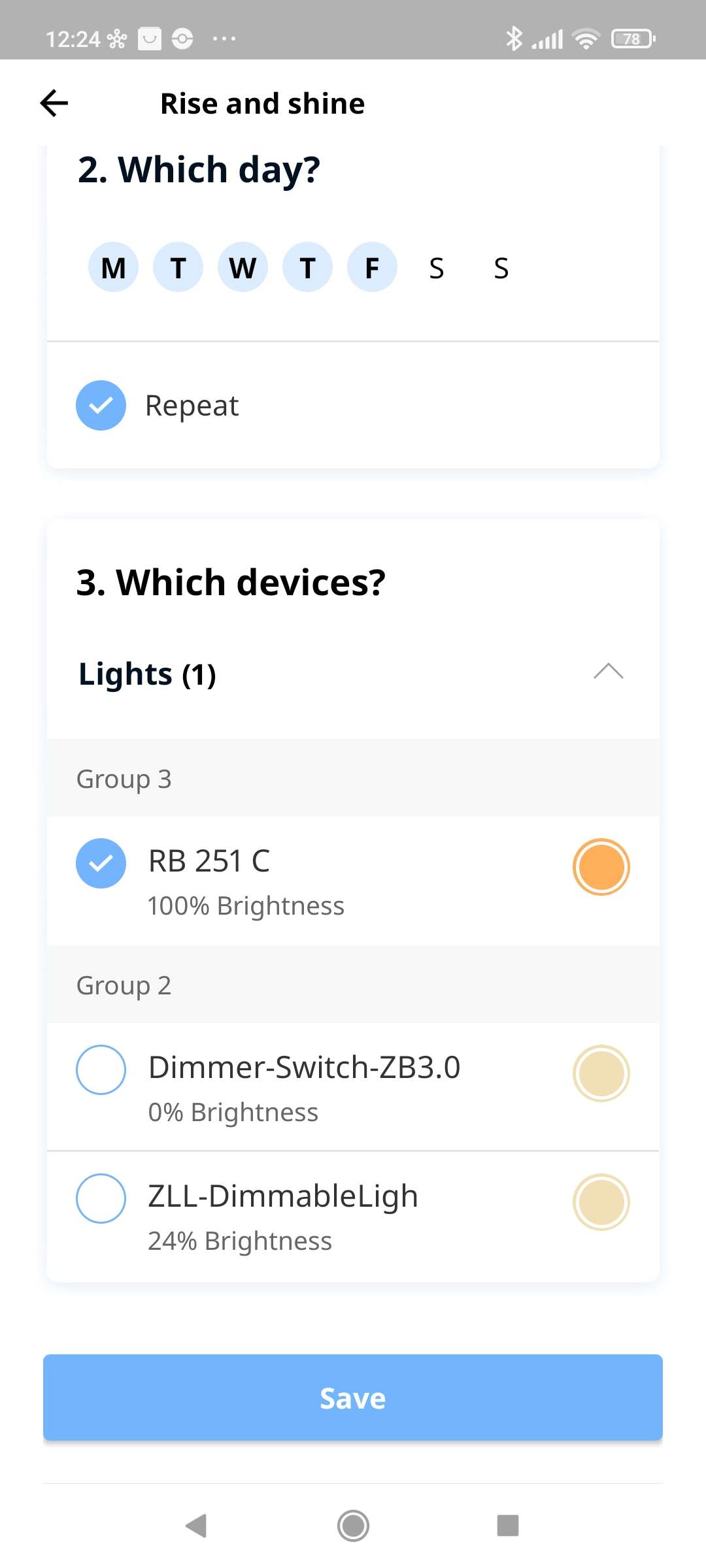Tap Android back navigation triangle
The height and width of the screenshot is (1568, 706).
[x=196, y=1526]
